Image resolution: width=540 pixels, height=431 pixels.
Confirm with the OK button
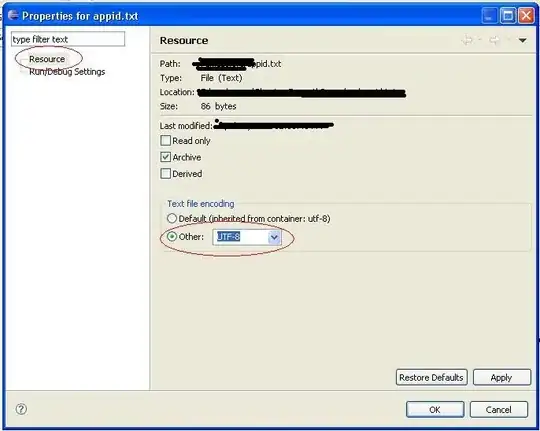tap(435, 409)
